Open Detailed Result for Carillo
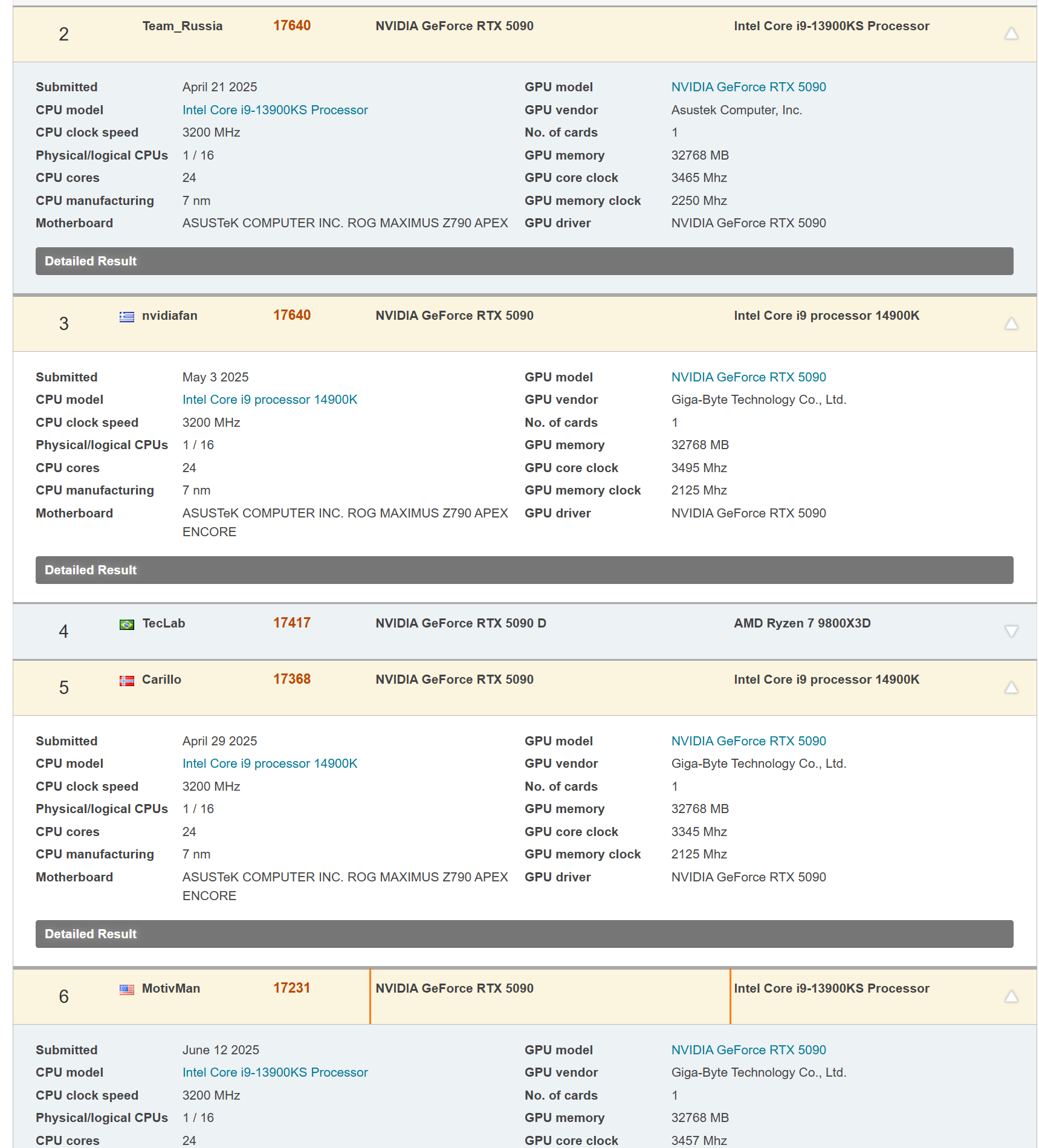The height and width of the screenshot is (1148, 1039). coord(524,934)
